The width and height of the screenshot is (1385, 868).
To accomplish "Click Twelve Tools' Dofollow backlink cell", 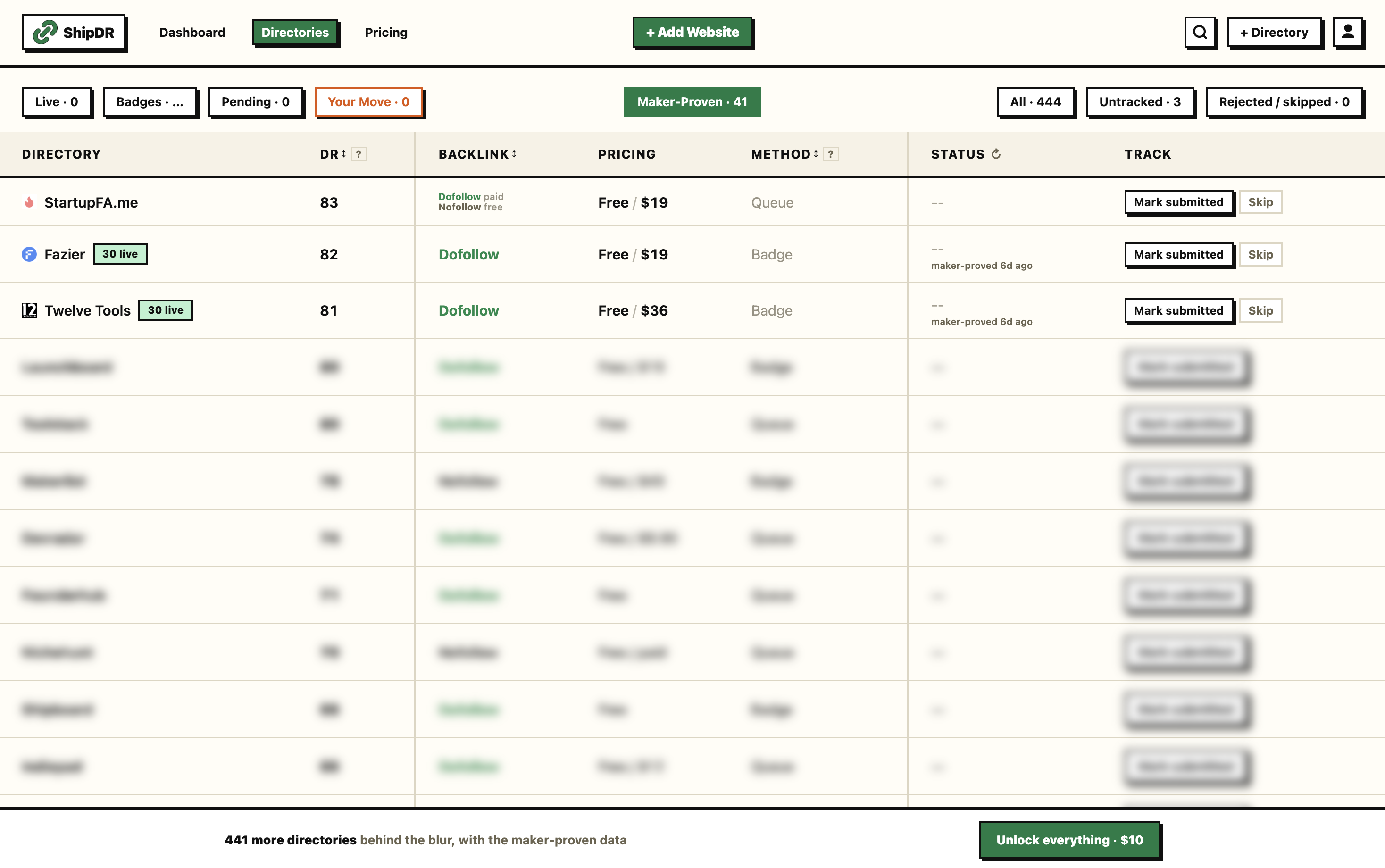I will pos(469,310).
